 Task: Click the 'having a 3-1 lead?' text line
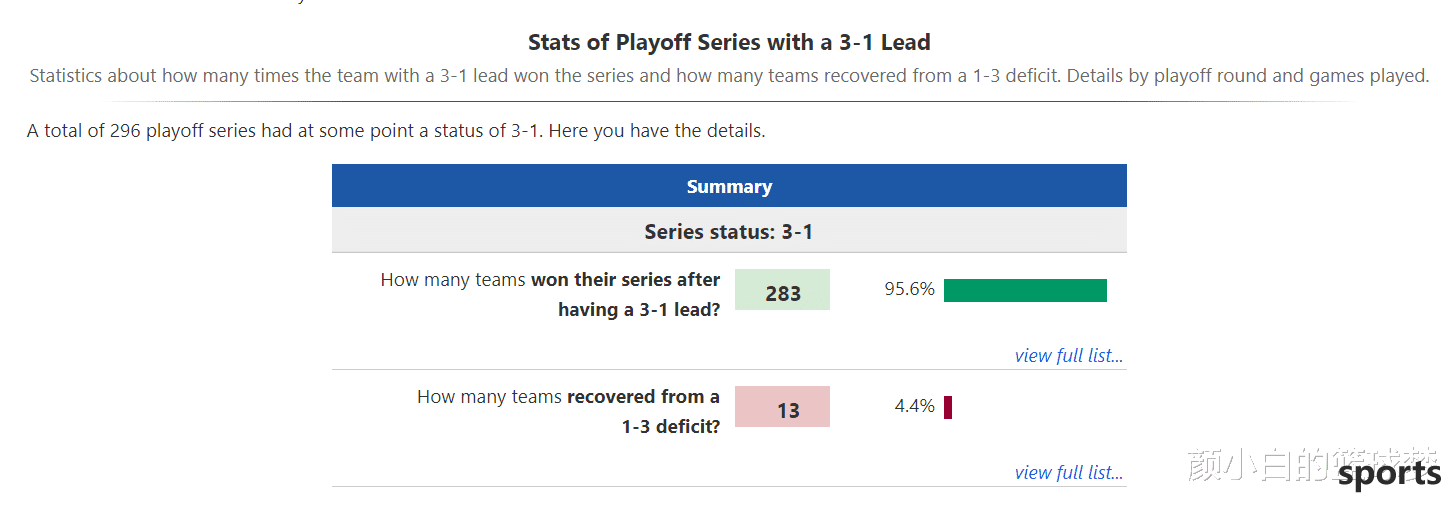click(x=639, y=309)
